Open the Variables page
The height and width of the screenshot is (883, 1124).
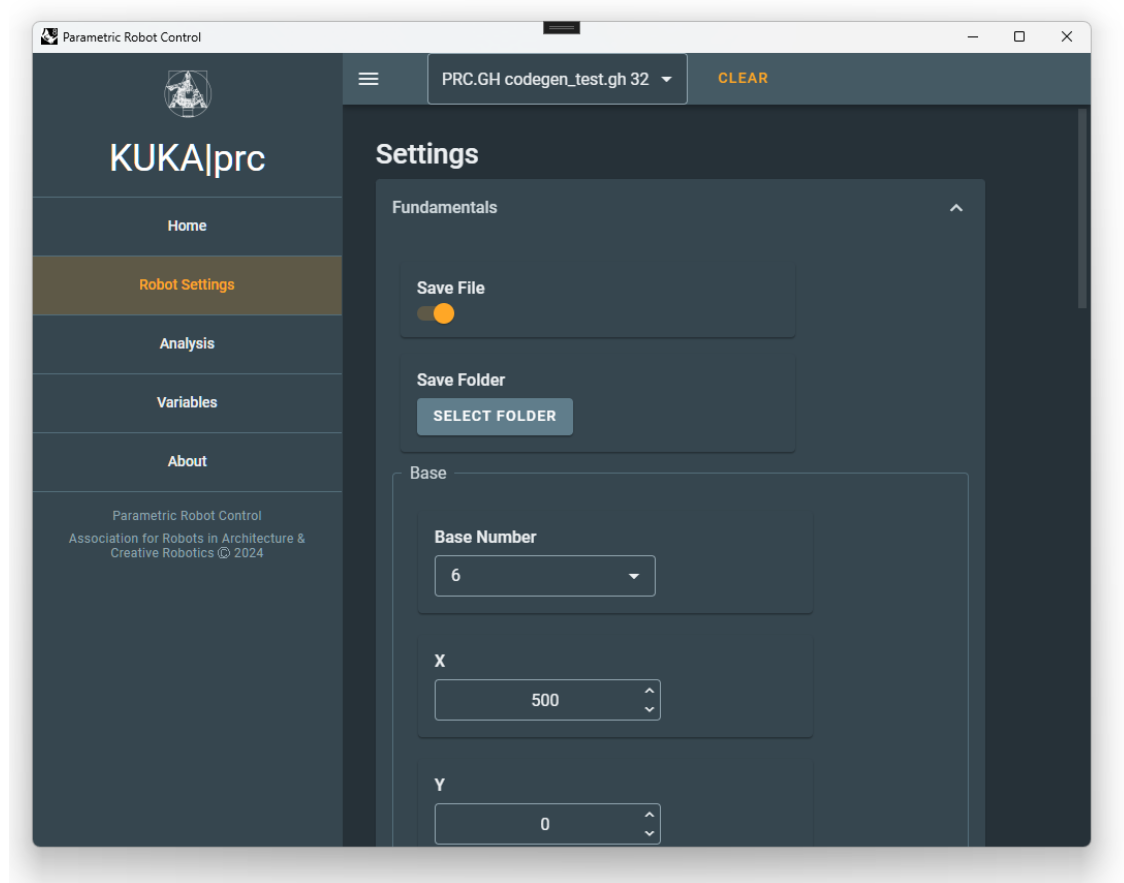point(187,402)
